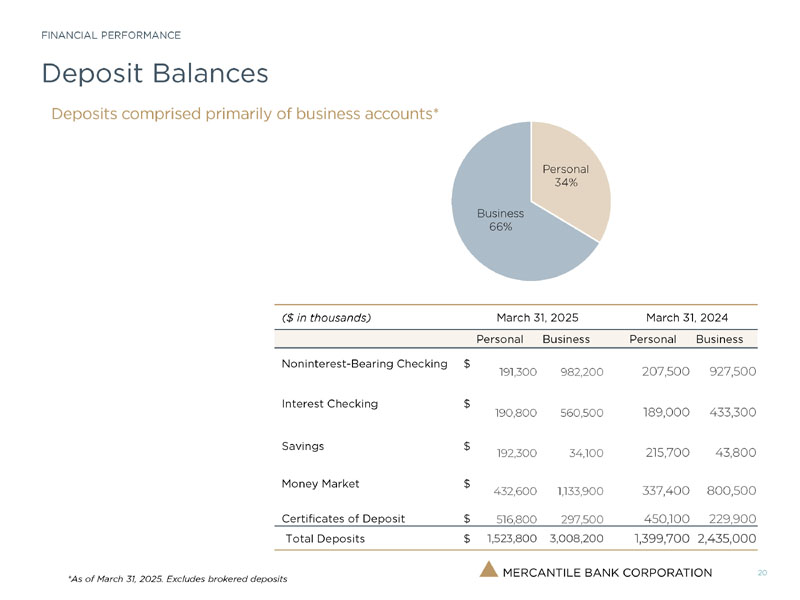Click the FINANCIAL PERFORMANCE section header

coord(111,35)
